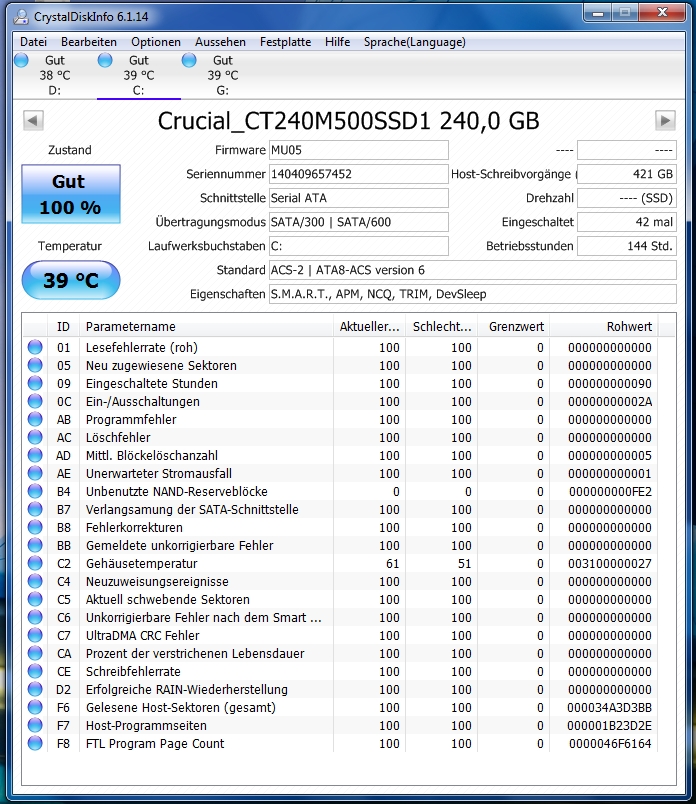Click status icon for Unerwarteter Stromausfall
Image resolution: width=696 pixels, height=804 pixels.
tap(35, 473)
